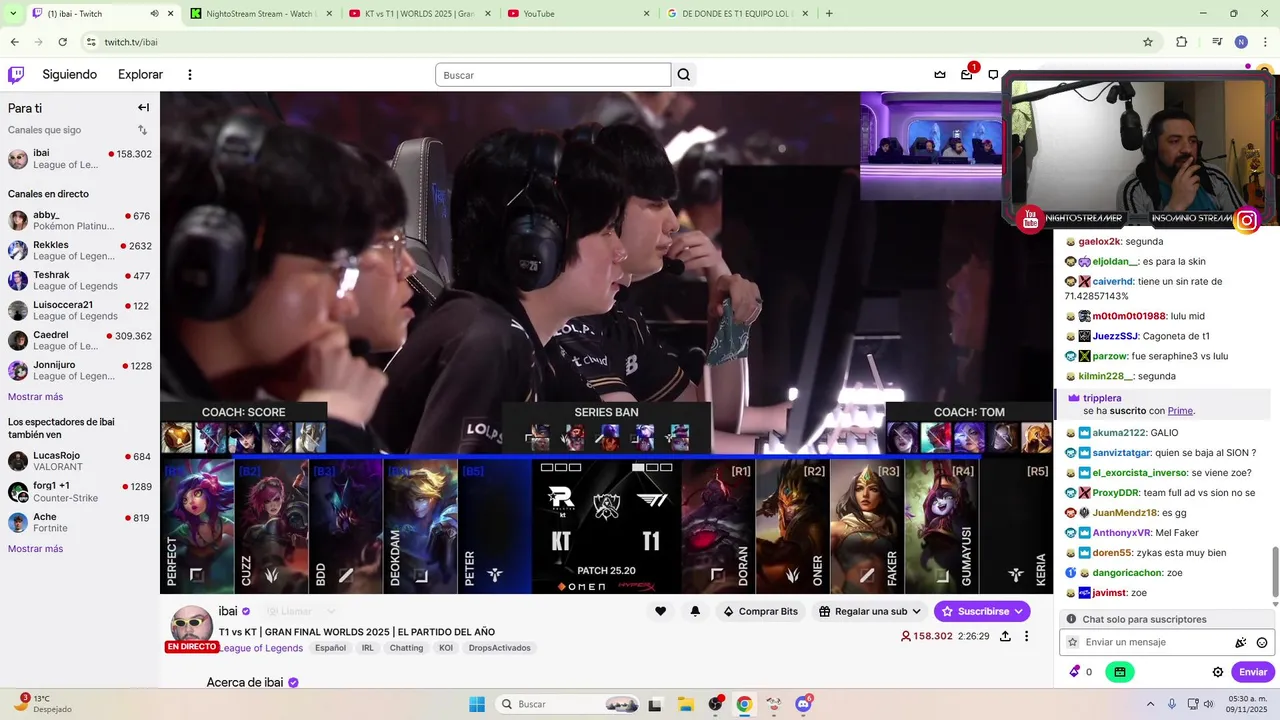Open League of Legends category link
The height and width of the screenshot is (720, 1280).
(x=260, y=648)
